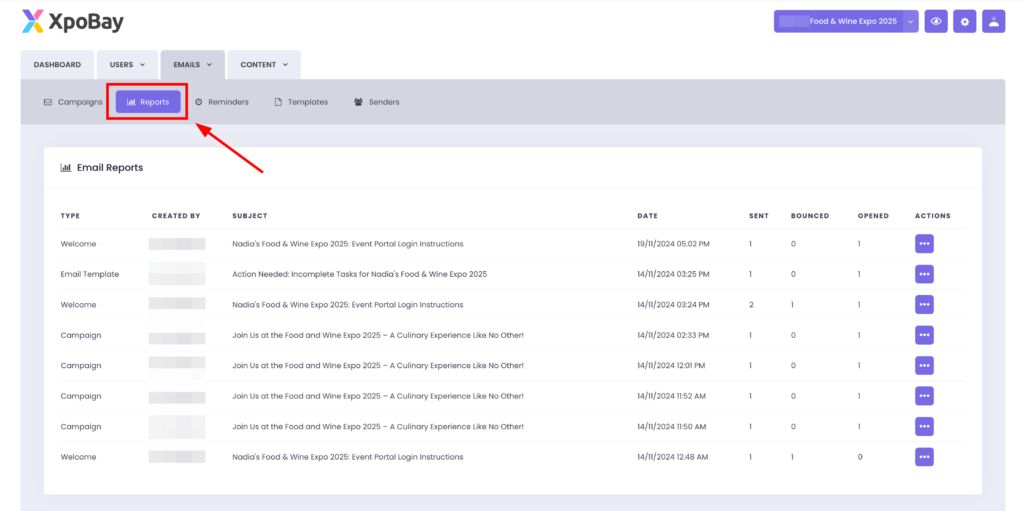This screenshot has height=511, width=1024.
Task: Go to the Dashboard tab
Action: click(57, 65)
